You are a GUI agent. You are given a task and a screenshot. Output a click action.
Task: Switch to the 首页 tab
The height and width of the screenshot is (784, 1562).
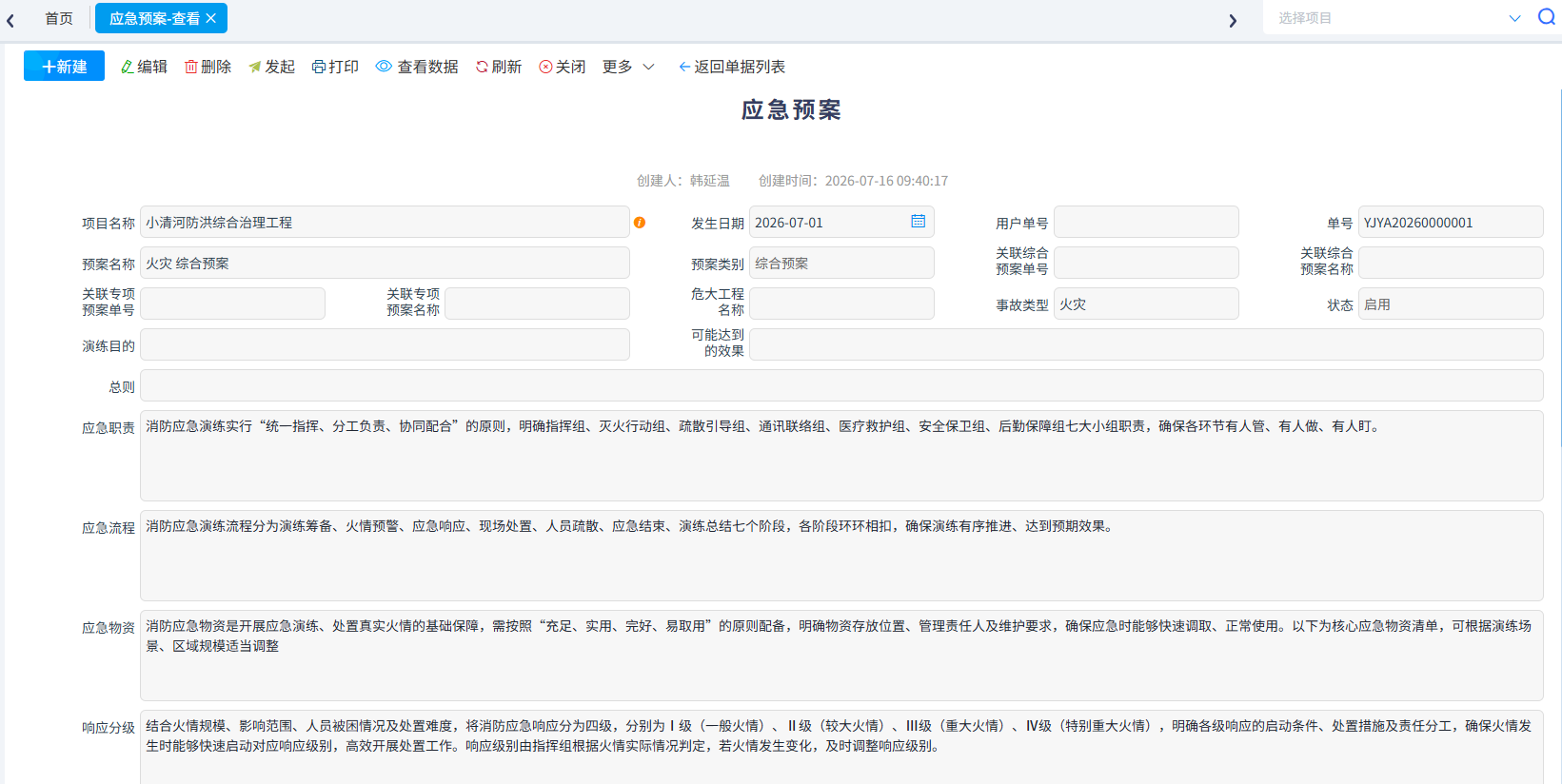tap(59, 18)
